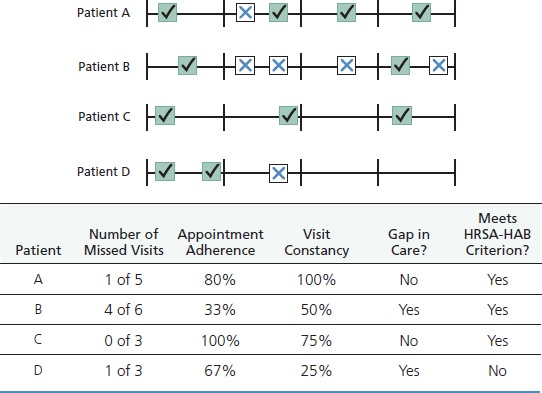Select the 25% visit constancy cell
This screenshot has width=542, height=393.
[x=316, y=371]
